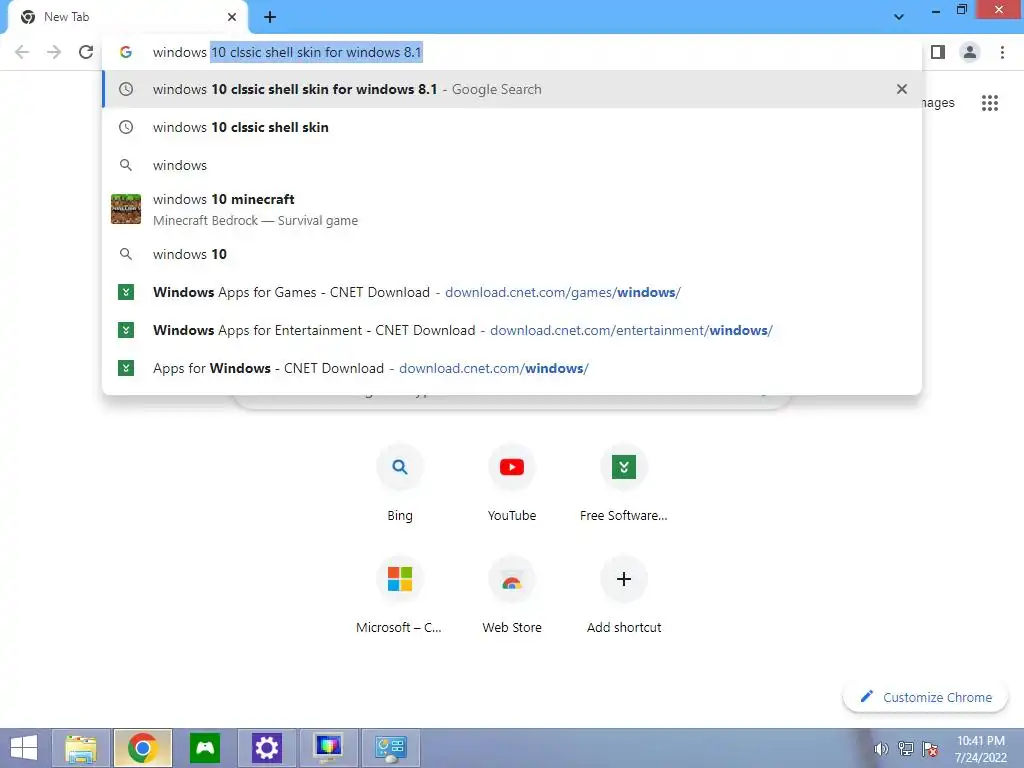The width and height of the screenshot is (1024, 768).
Task: Open Windows Apps for Games CNET suggestion
Action: 512,292
